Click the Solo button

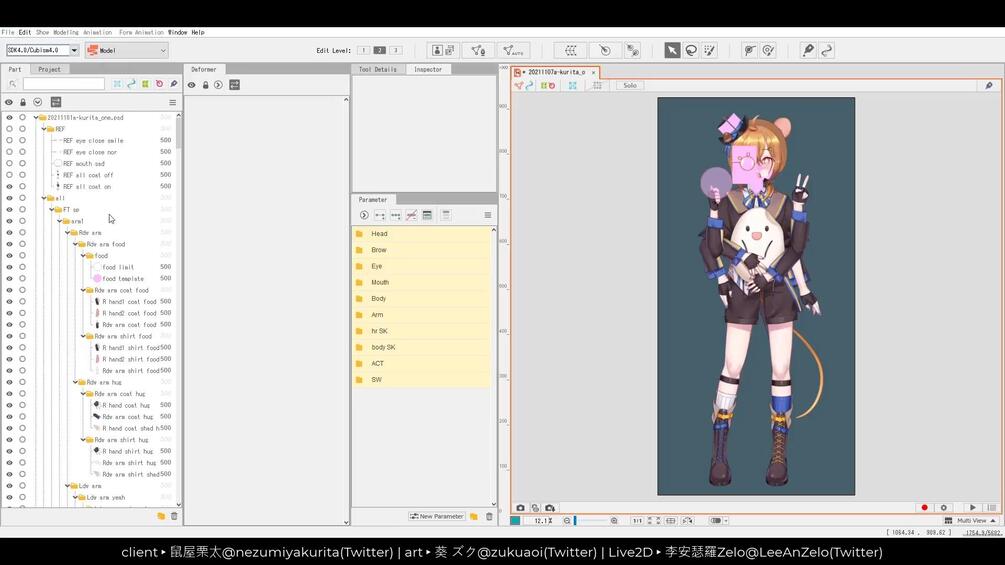(x=630, y=85)
